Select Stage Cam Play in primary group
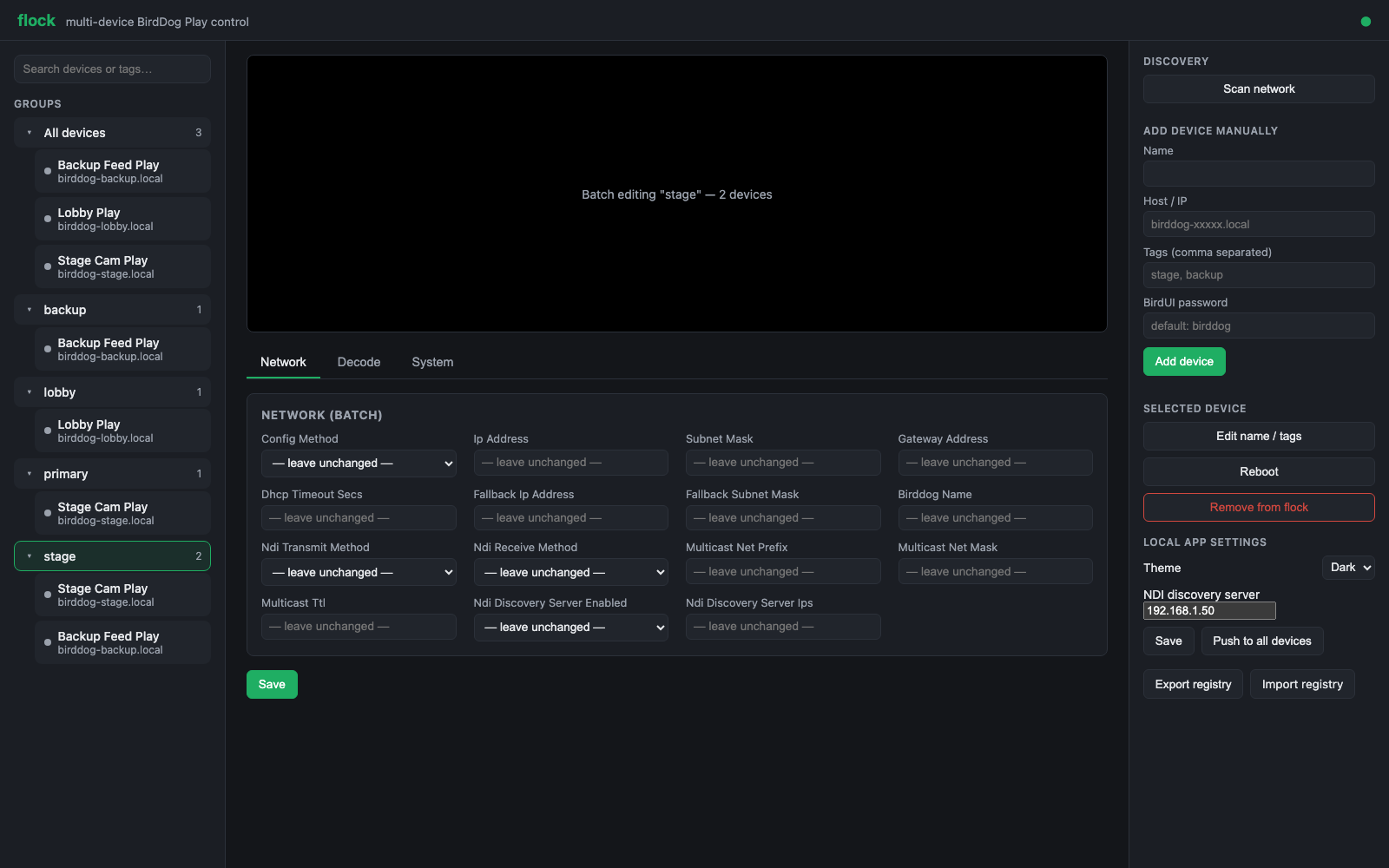The width and height of the screenshot is (1389, 868). (122, 513)
